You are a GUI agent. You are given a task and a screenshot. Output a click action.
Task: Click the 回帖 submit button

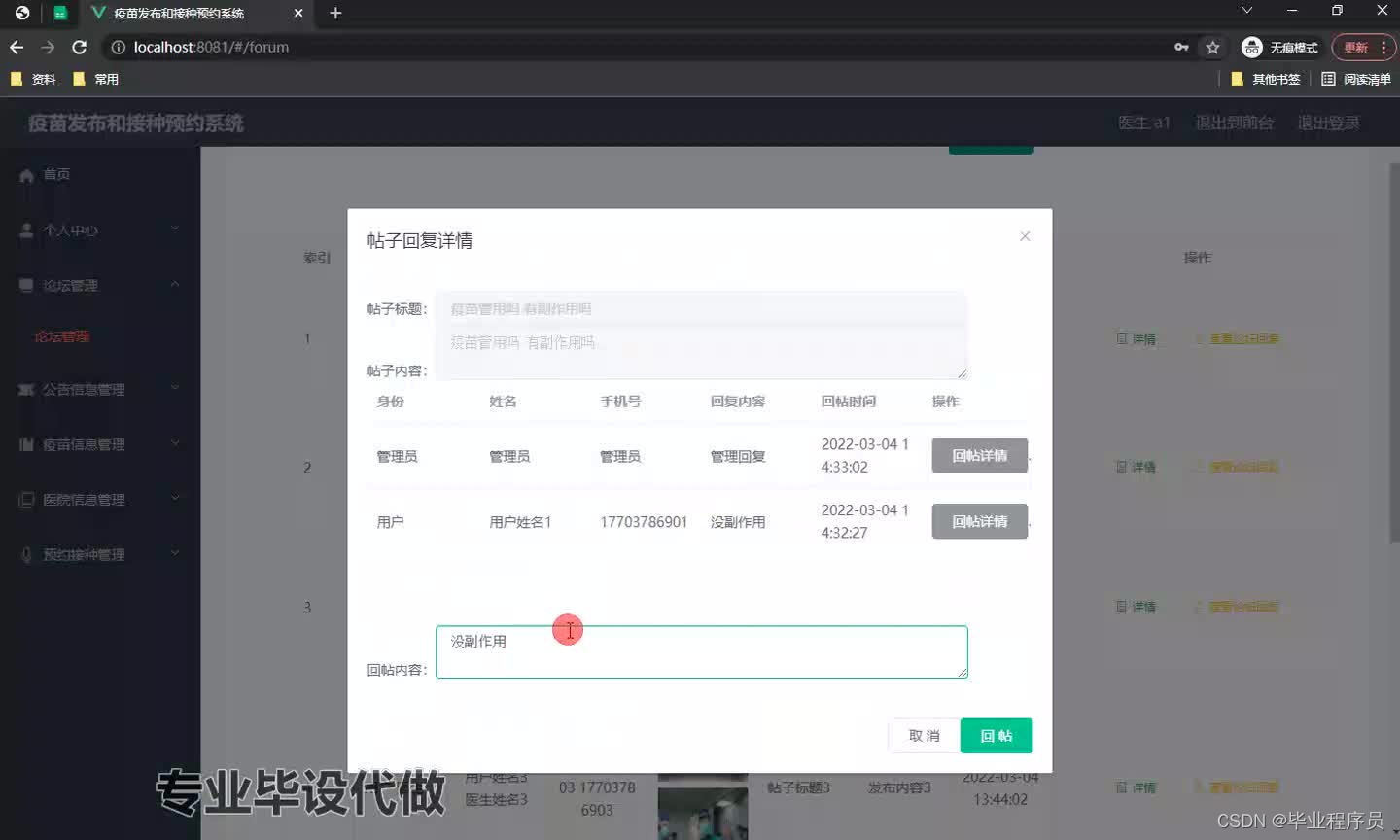pyautogui.click(x=997, y=736)
